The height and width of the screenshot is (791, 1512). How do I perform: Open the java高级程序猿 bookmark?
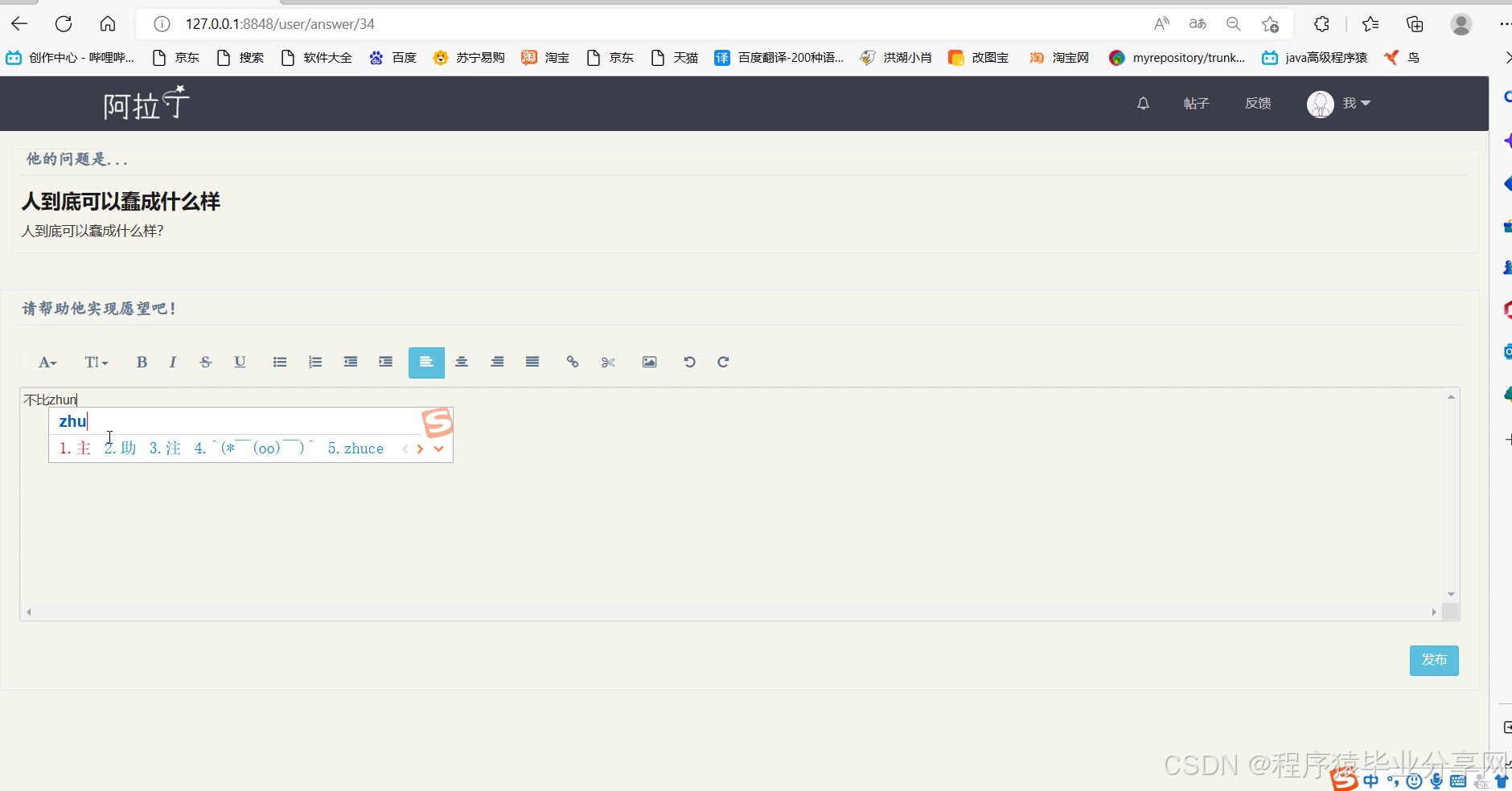(1315, 58)
